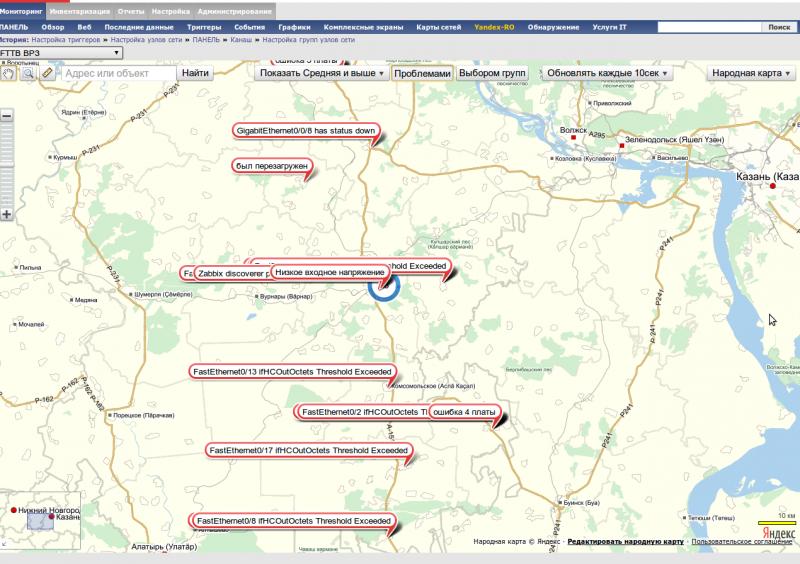Open the 'ПАНЕЛЬ' submenu item
The height and width of the screenshot is (564, 800).
(x=14, y=27)
